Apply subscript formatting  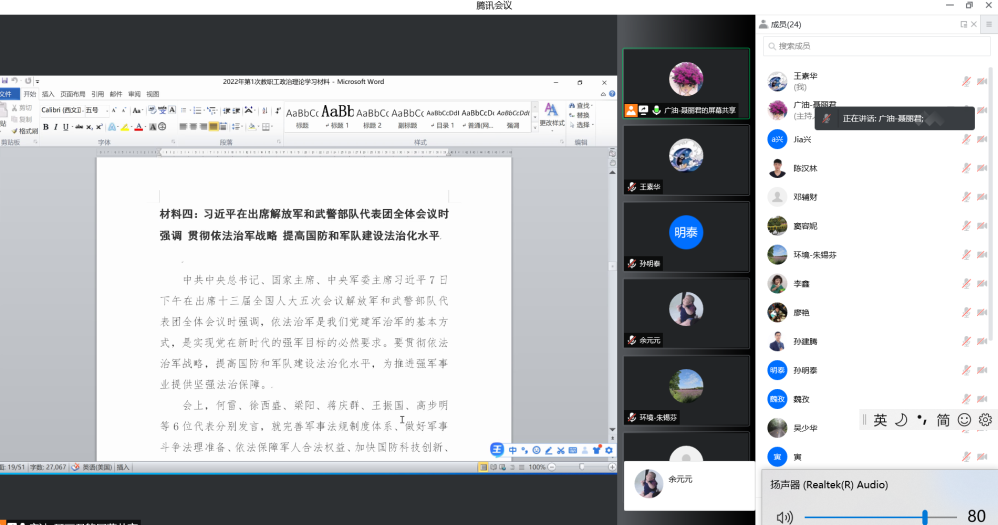89,127
